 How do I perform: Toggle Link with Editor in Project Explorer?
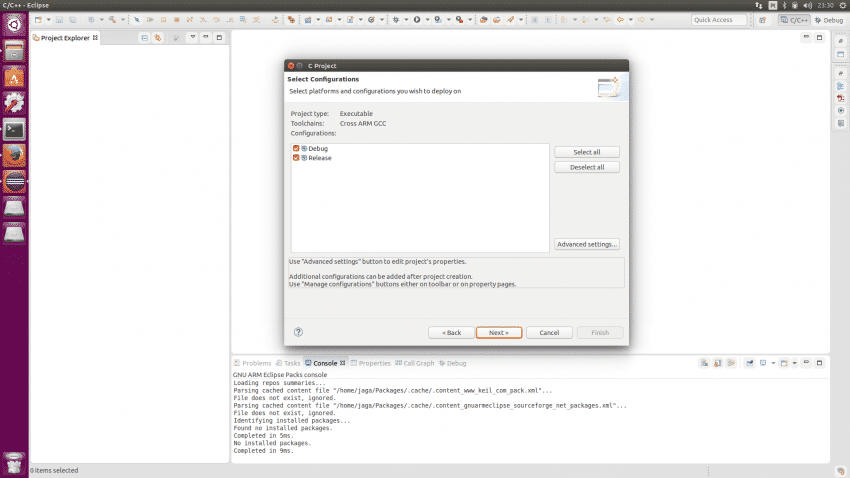pyautogui.click(x=158, y=38)
